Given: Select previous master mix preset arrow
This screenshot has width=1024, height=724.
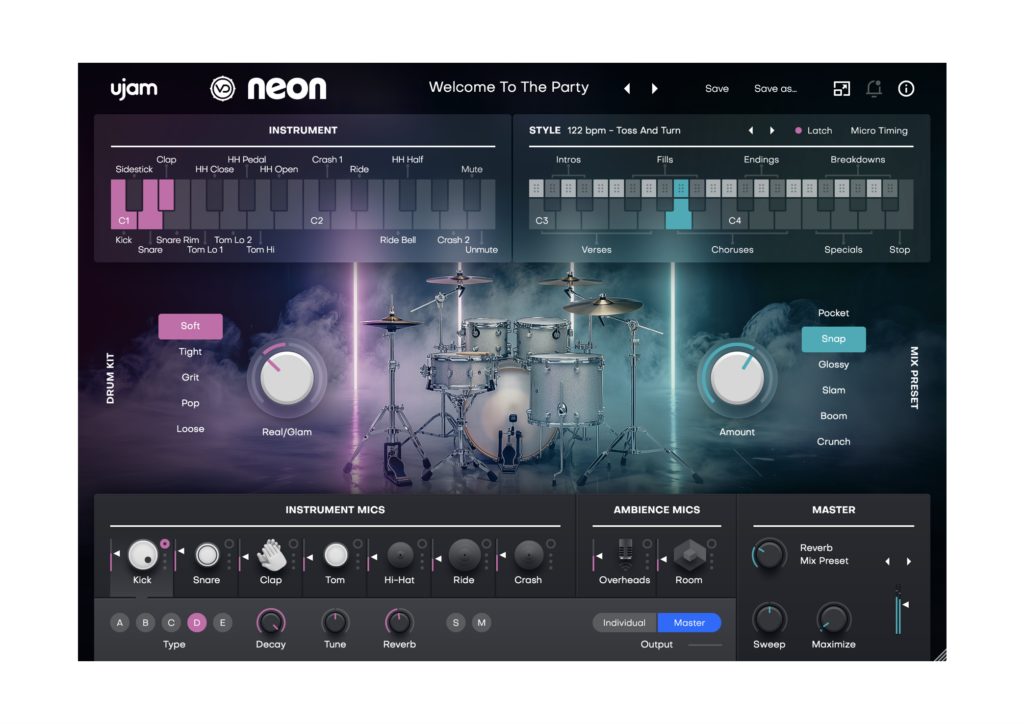Looking at the screenshot, I should (887, 561).
